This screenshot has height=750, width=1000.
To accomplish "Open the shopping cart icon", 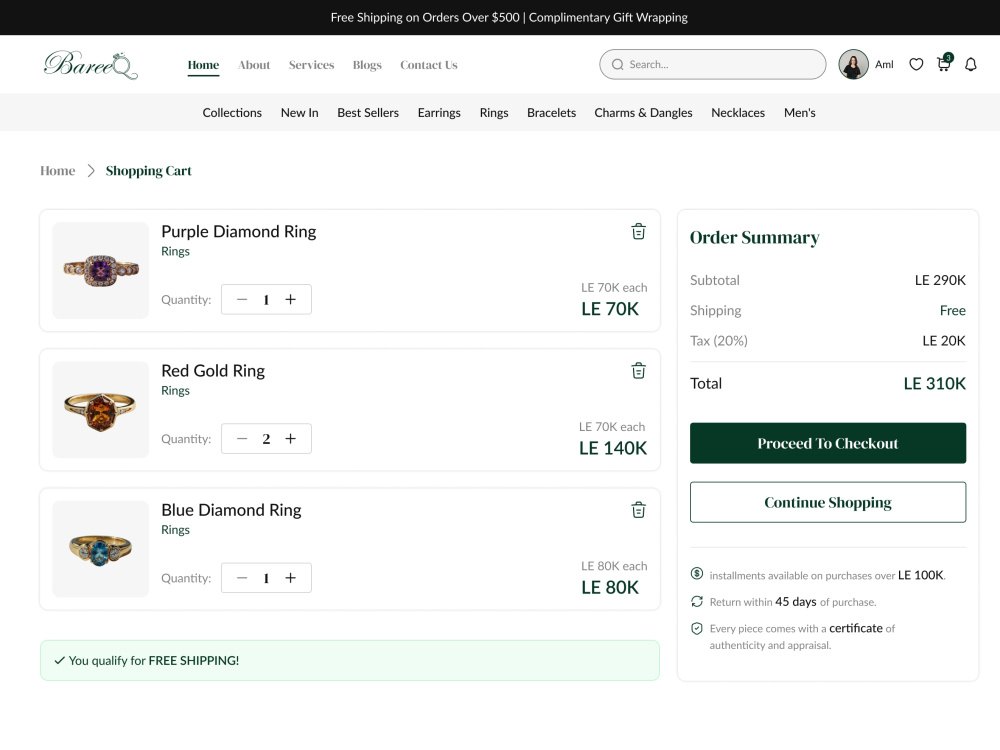I will [944, 63].
